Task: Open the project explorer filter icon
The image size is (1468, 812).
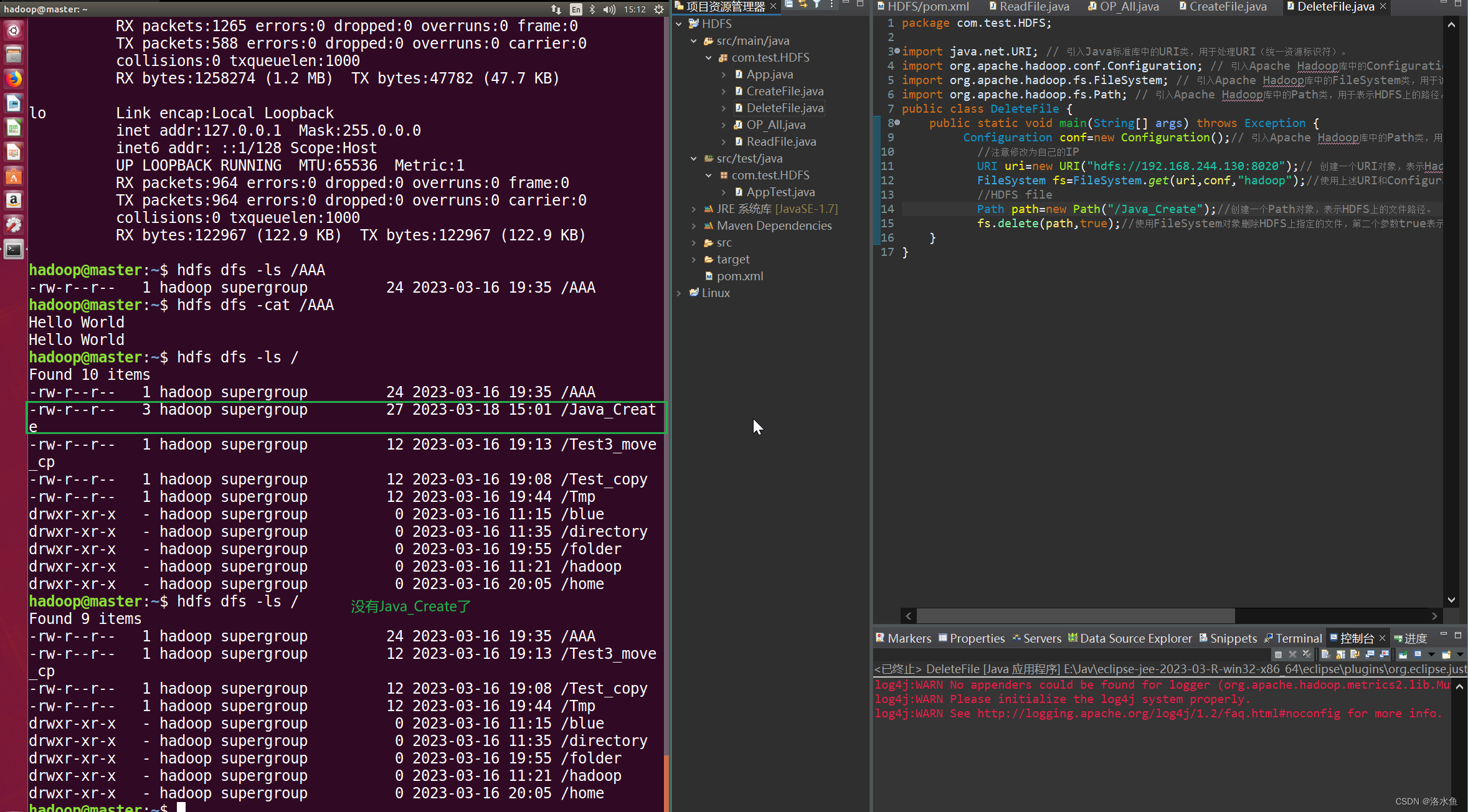Action: click(x=817, y=5)
